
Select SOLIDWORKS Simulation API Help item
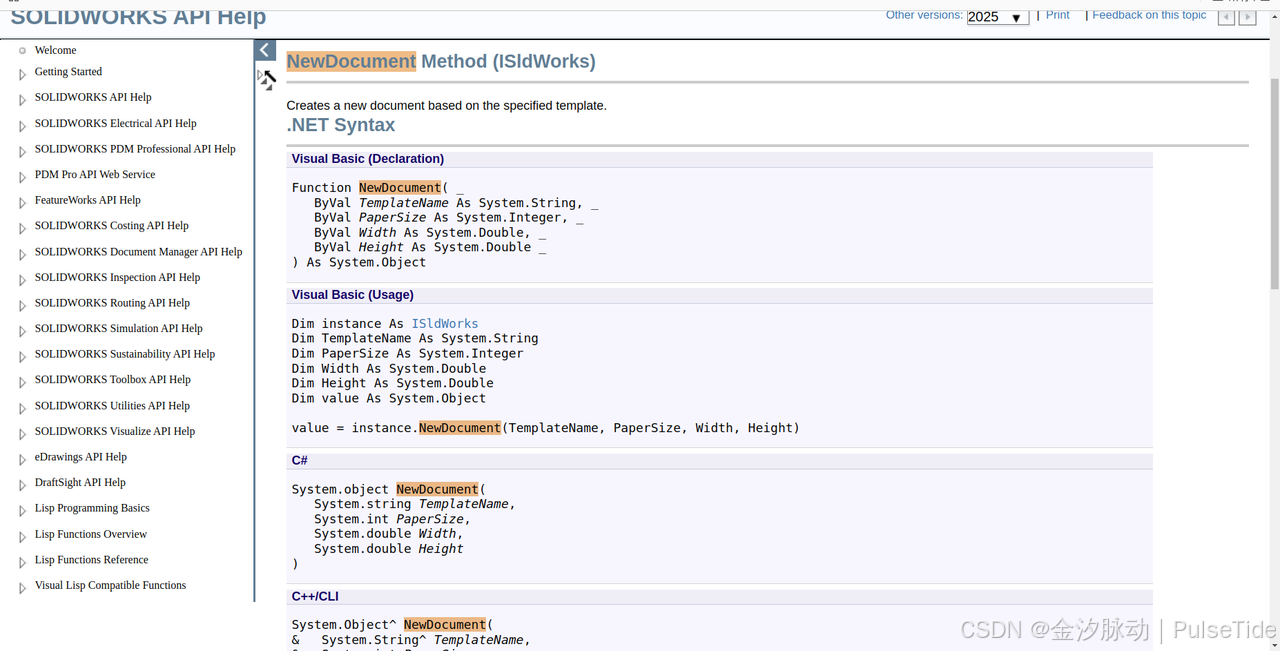(x=118, y=329)
